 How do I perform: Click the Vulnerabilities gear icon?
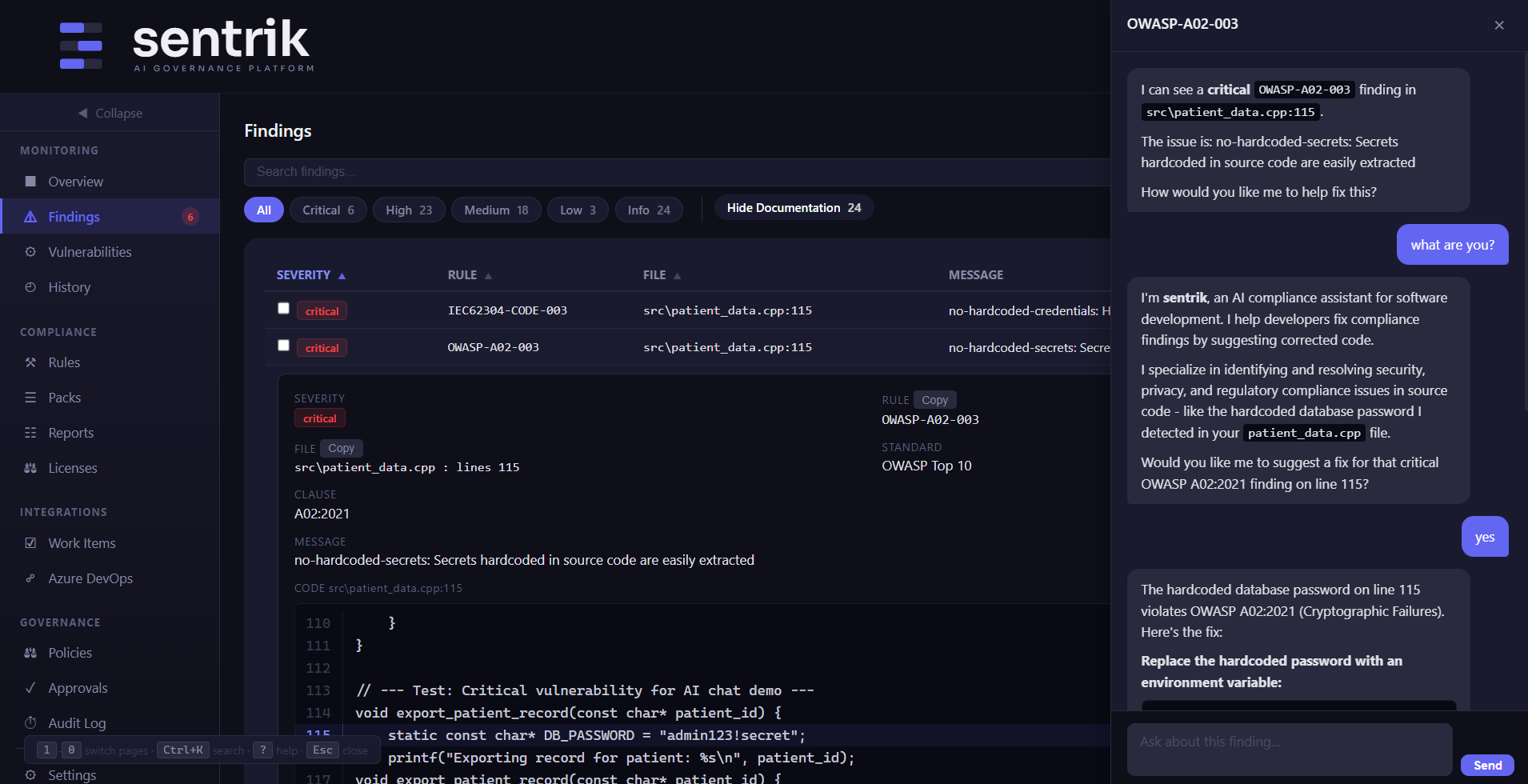[x=30, y=252]
